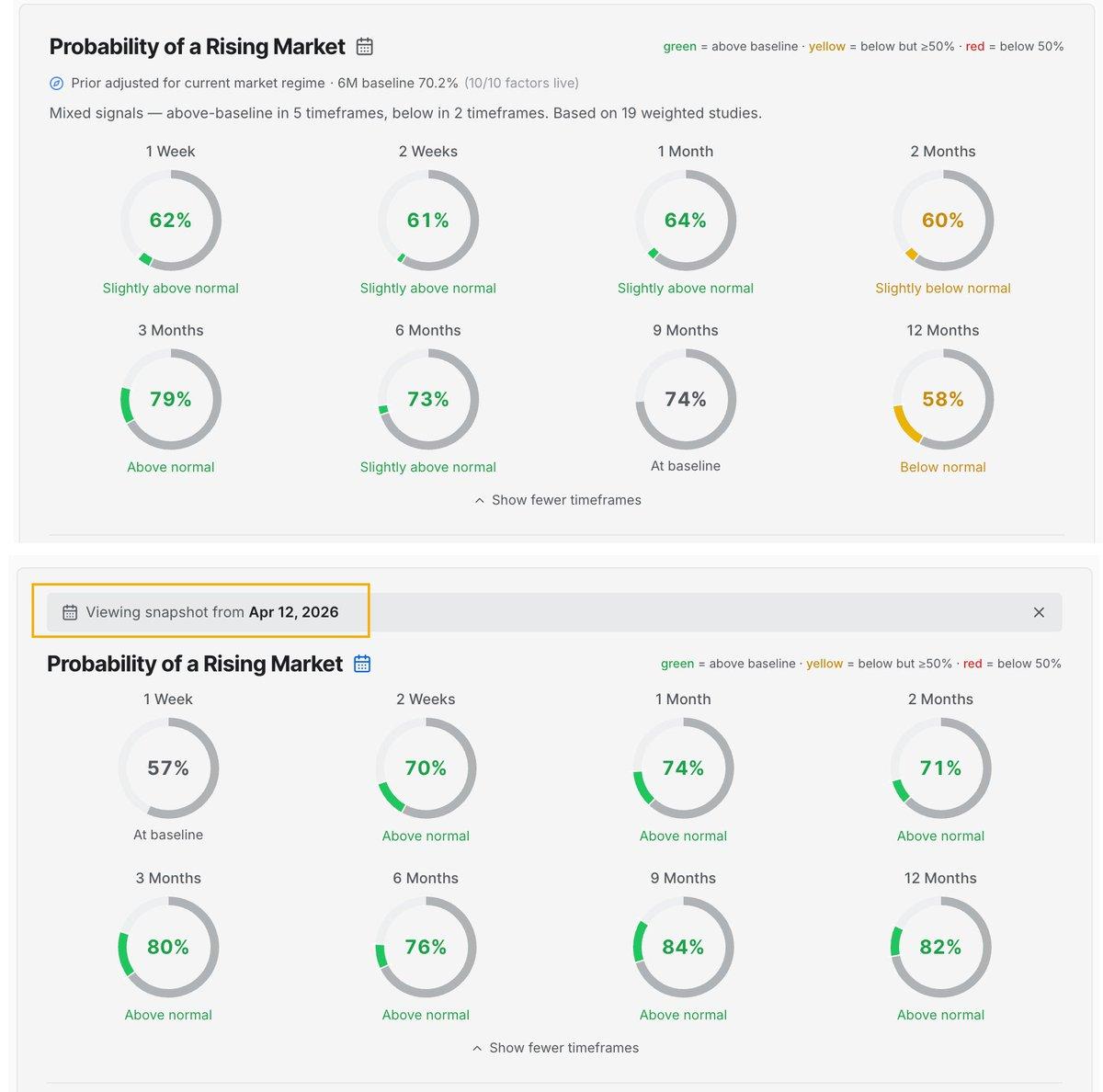Click the yellow legend label in the snapshot panel
The width and height of the screenshot is (1103, 1092).
(824, 663)
